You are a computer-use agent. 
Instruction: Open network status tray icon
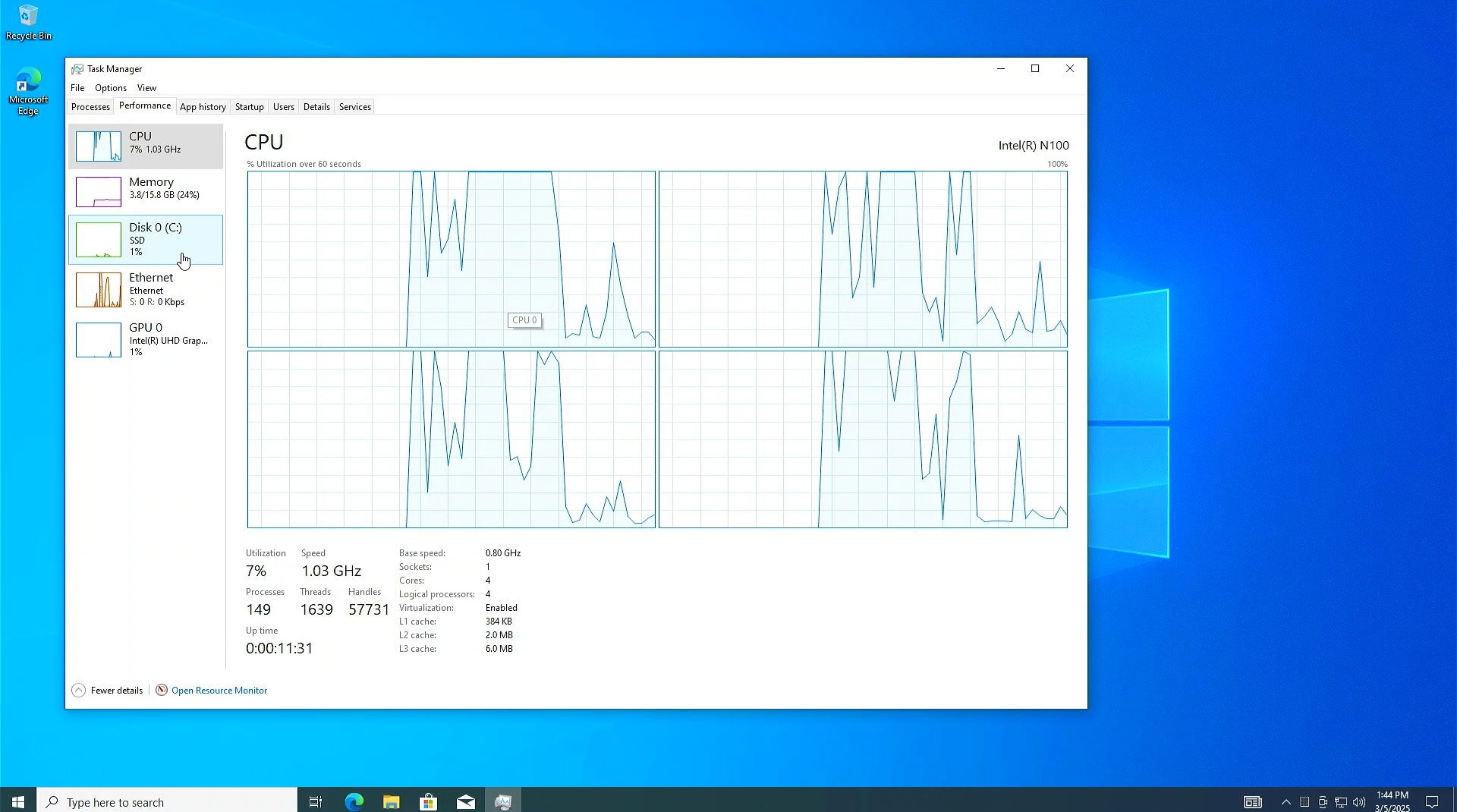point(1341,802)
